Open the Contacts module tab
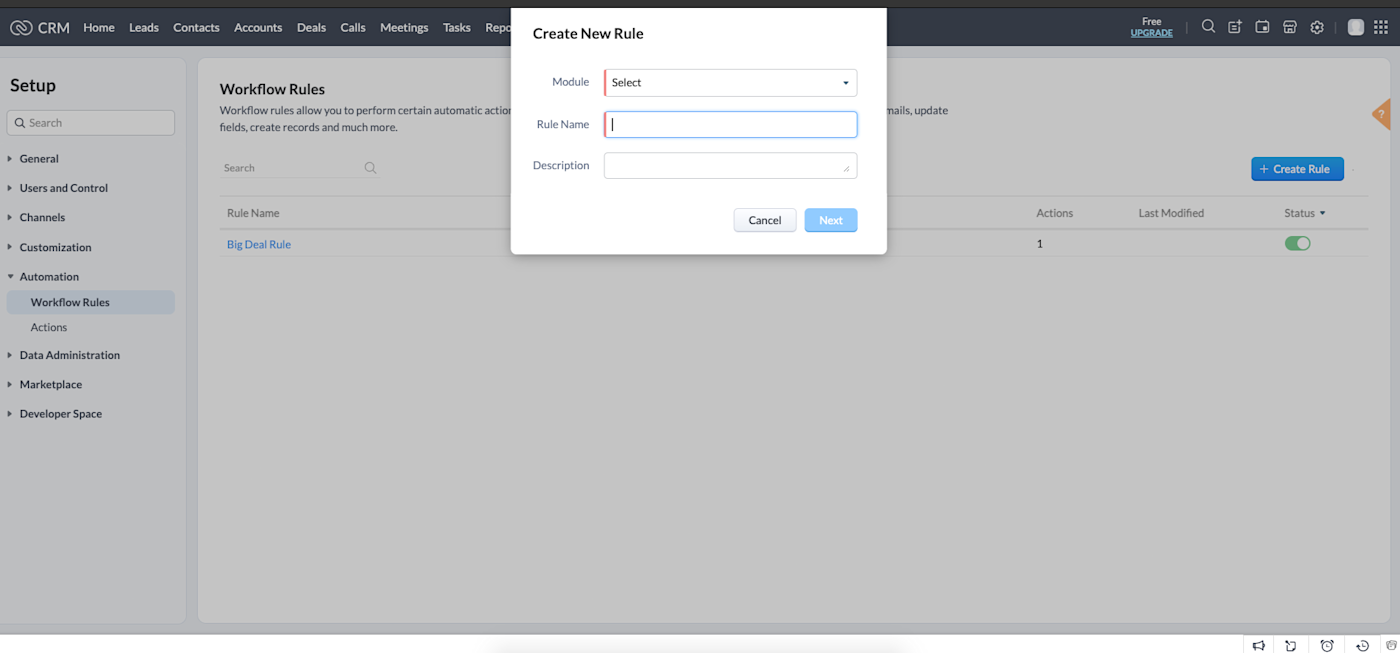This screenshot has width=1400, height=653. pyautogui.click(x=196, y=27)
